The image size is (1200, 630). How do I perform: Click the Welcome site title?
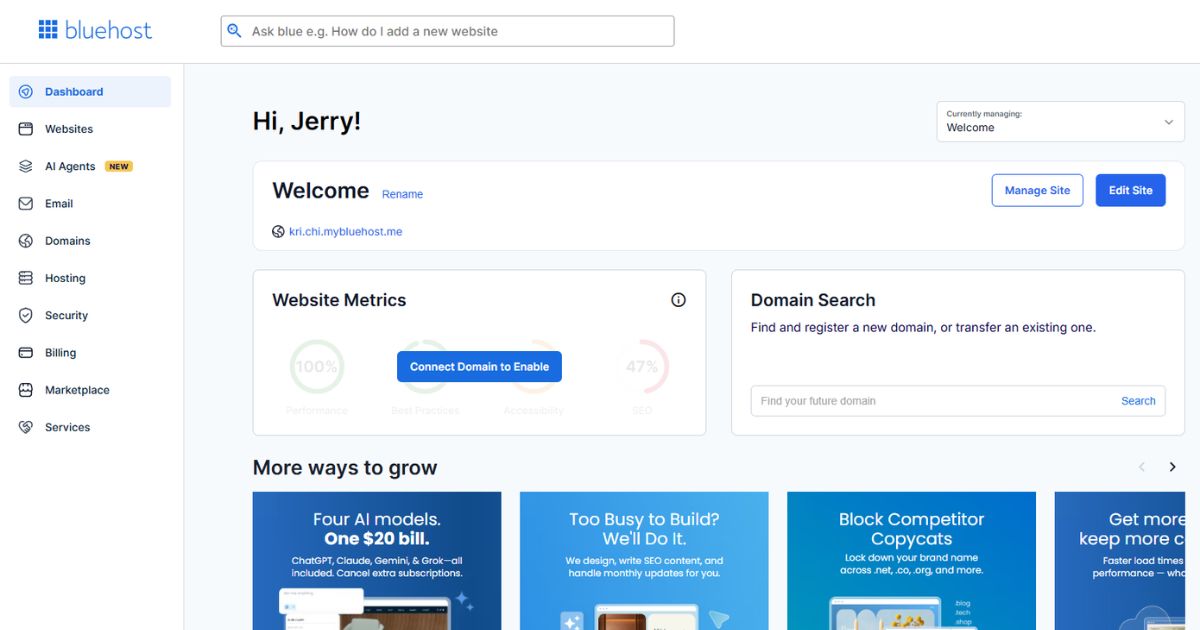[x=321, y=191]
